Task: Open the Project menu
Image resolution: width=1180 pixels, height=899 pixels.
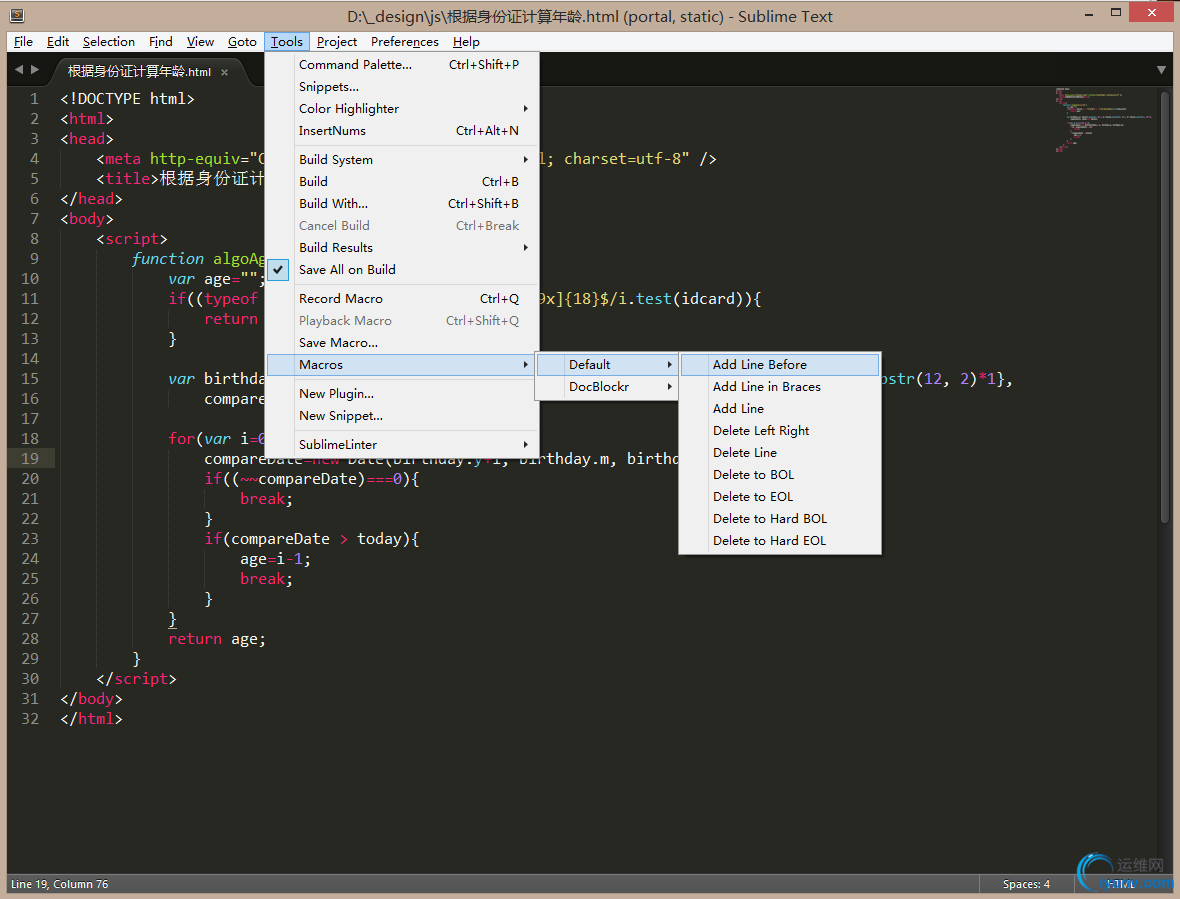Action: pyautogui.click(x=336, y=42)
